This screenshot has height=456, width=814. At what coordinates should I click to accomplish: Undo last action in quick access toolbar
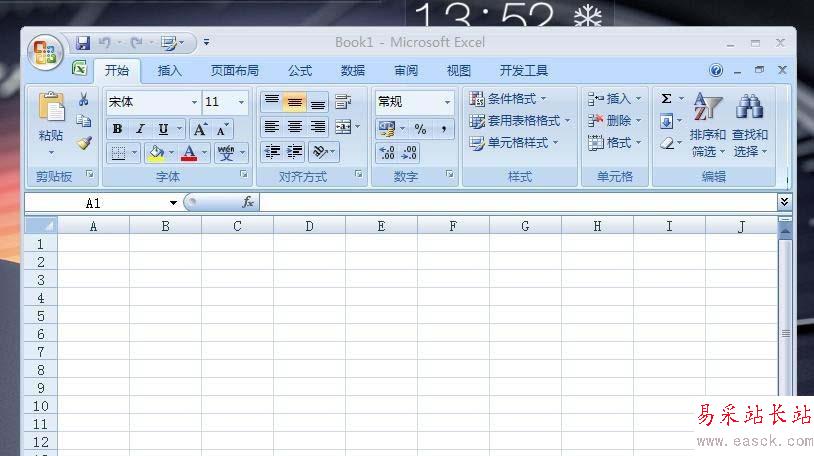(105, 43)
